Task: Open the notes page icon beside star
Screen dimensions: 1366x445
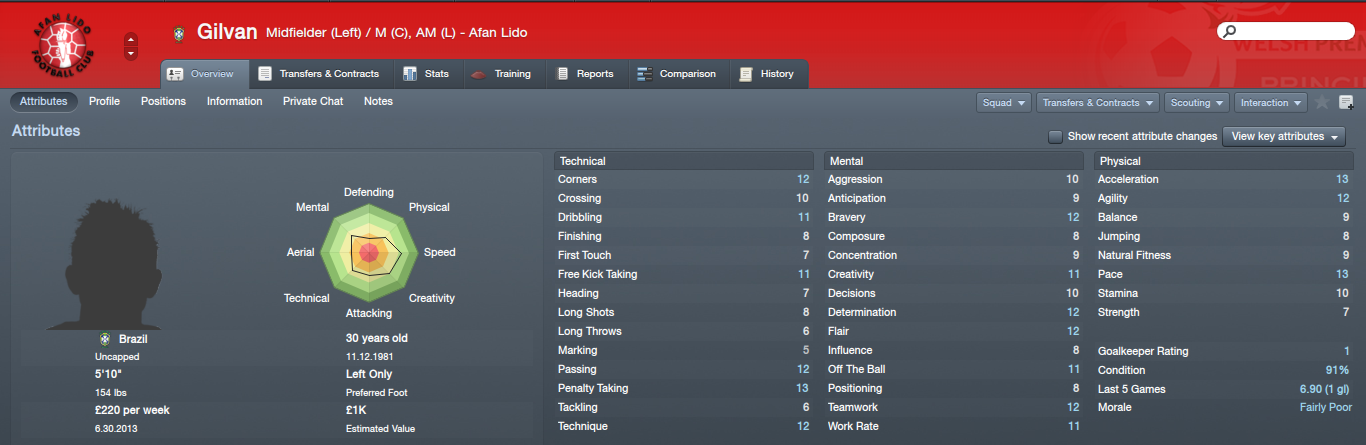Action: 1346,102
